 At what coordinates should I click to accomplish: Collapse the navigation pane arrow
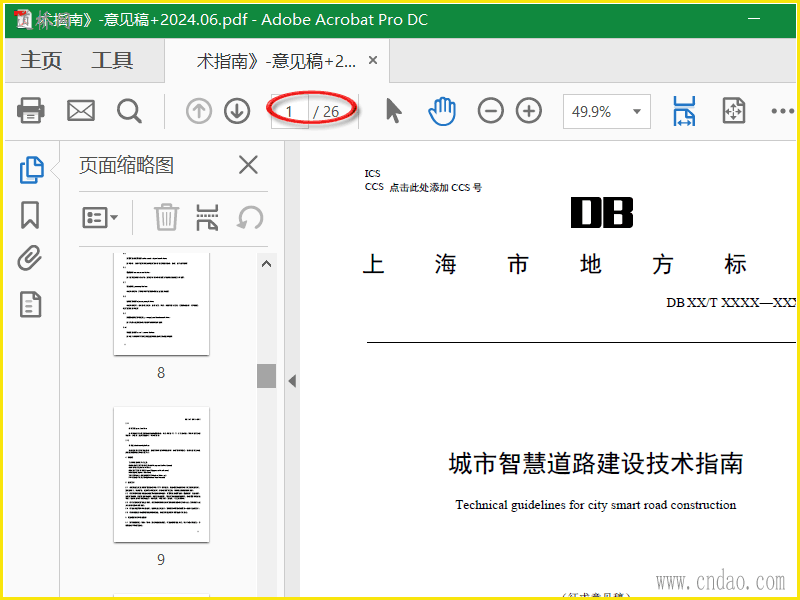click(x=292, y=381)
